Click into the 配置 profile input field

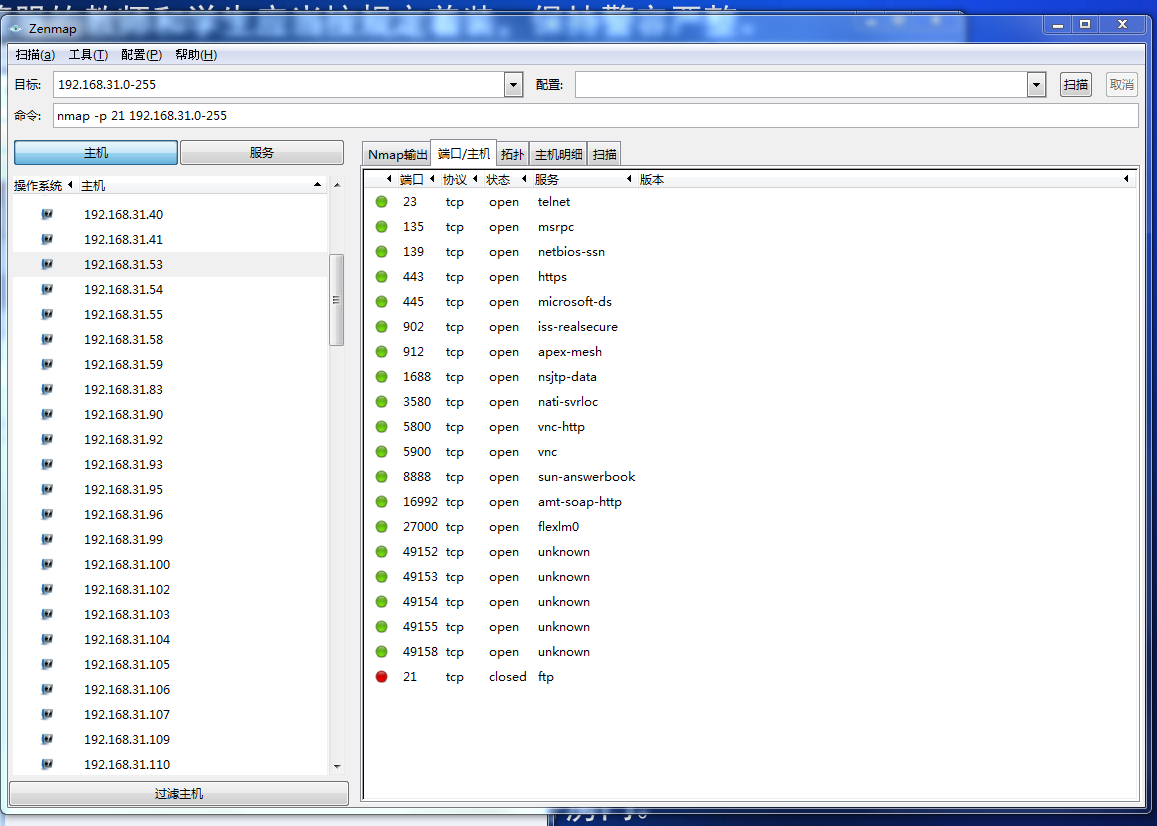coord(801,85)
